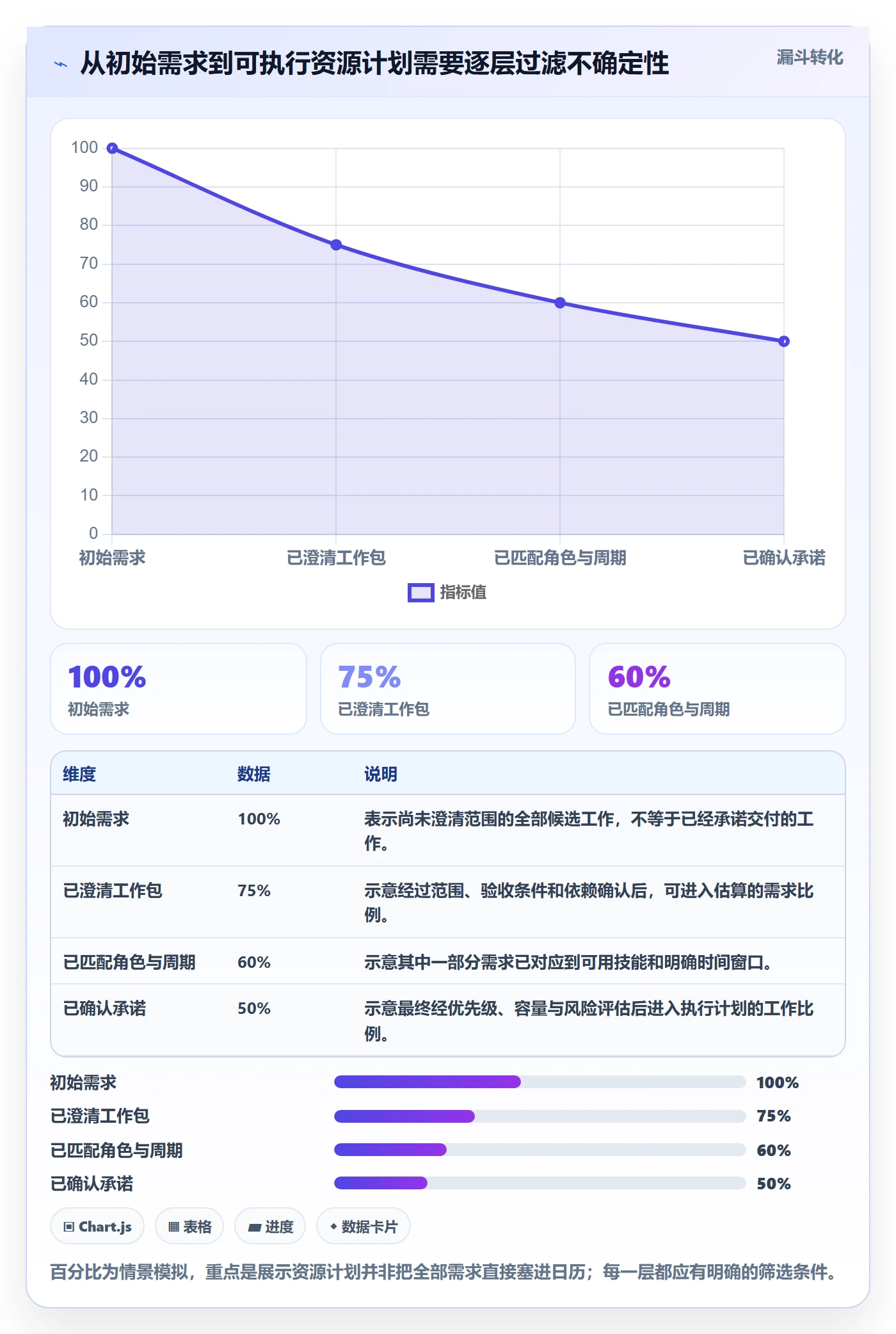Click the 100% label beside the progress bar
896x1334 pixels.
click(x=778, y=1082)
